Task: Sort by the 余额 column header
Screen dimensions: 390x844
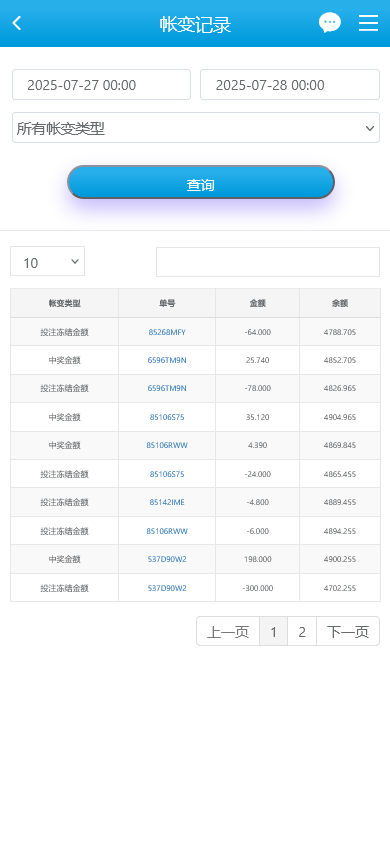Action: 340,303
